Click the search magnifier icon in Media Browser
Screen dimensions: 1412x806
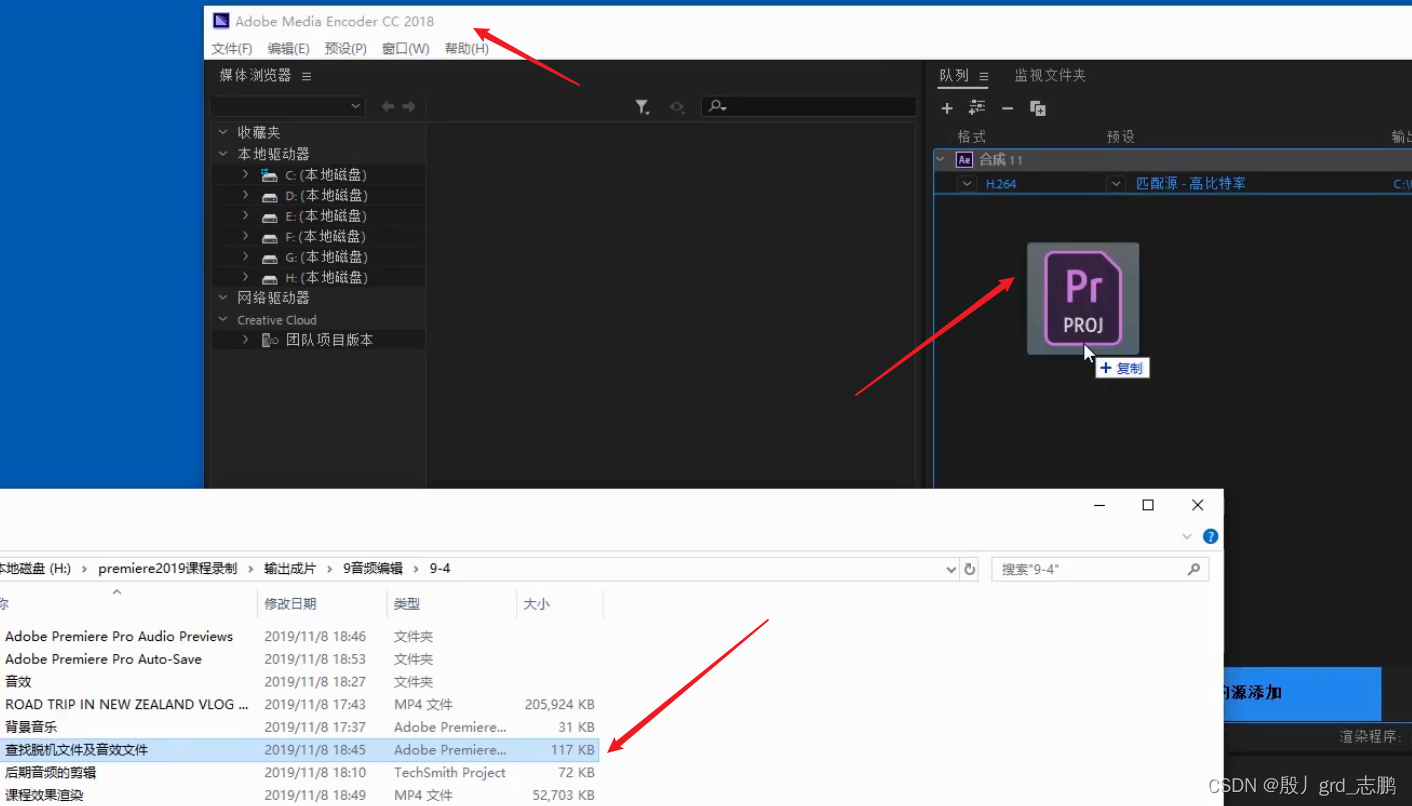(x=717, y=106)
